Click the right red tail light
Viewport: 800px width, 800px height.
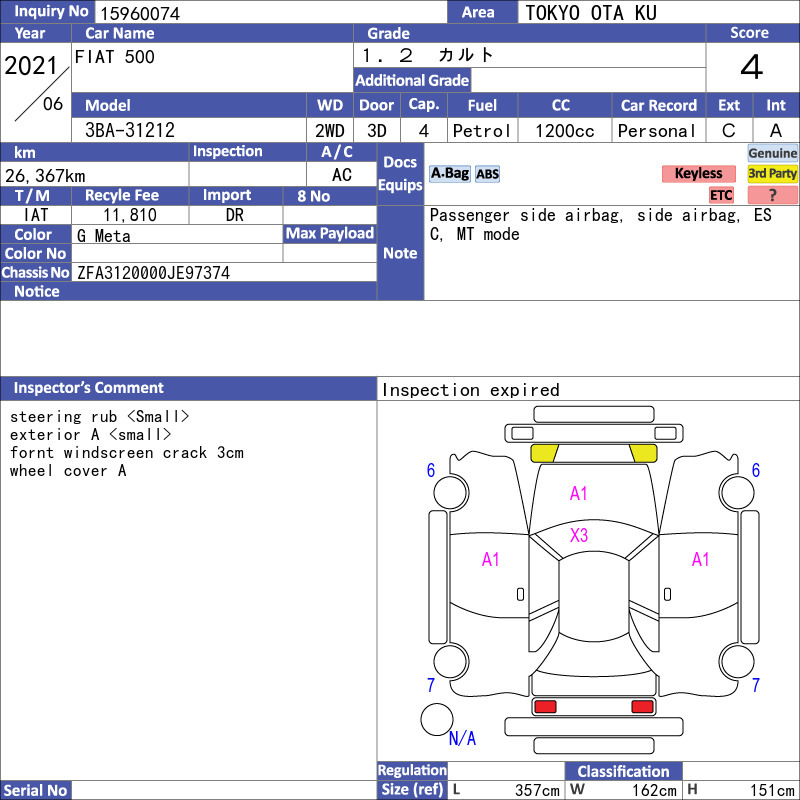point(642,706)
